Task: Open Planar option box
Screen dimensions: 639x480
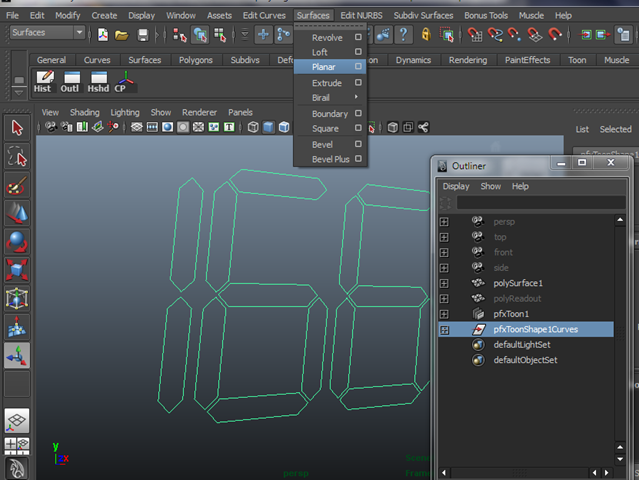Action: click(358, 66)
